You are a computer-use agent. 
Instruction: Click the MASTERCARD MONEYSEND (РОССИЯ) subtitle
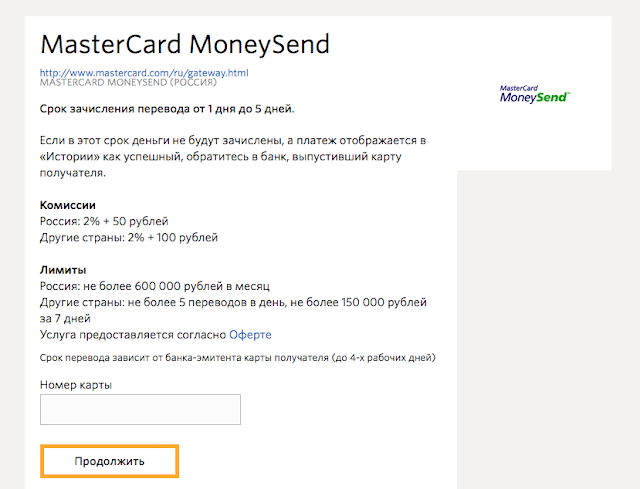128,82
